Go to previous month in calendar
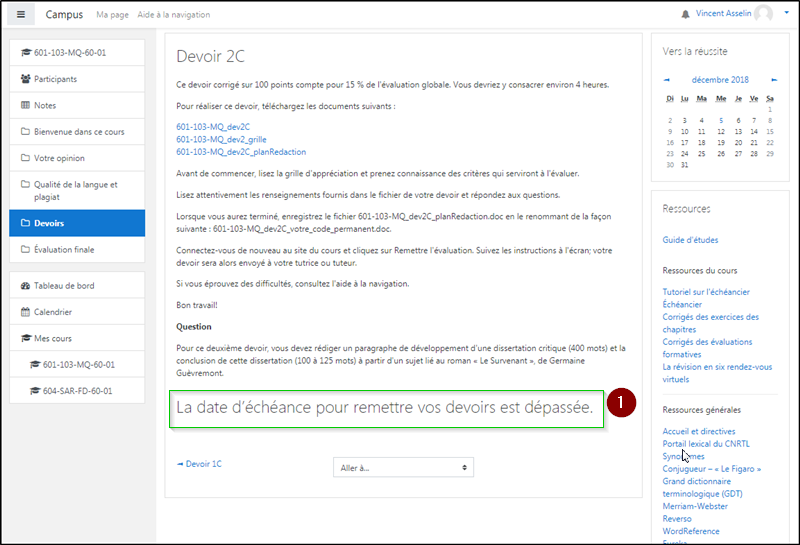The width and height of the screenshot is (800, 545). 667,80
